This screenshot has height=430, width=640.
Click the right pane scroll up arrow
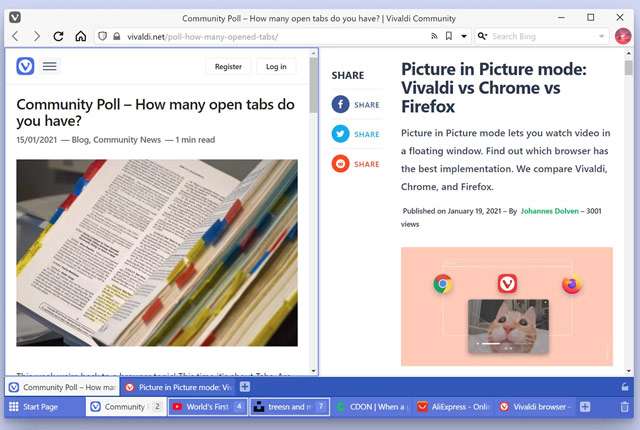click(x=628, y=53)
